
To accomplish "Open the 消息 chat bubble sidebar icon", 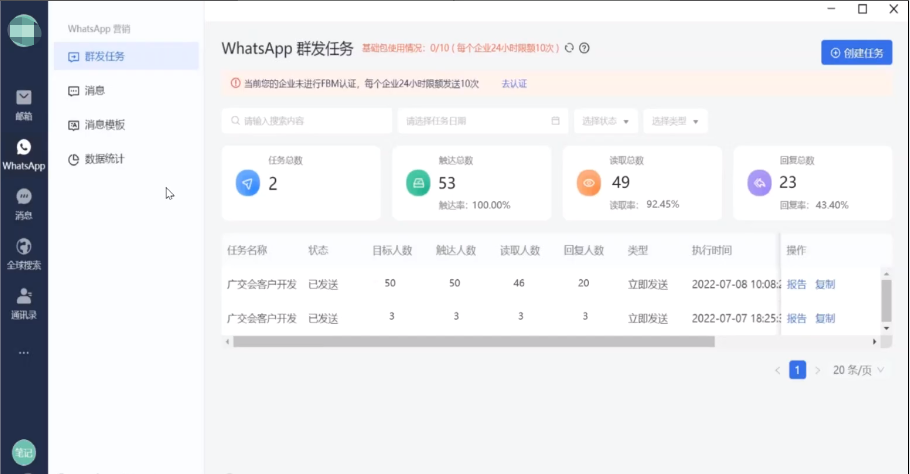I will (x=24, y=197).
